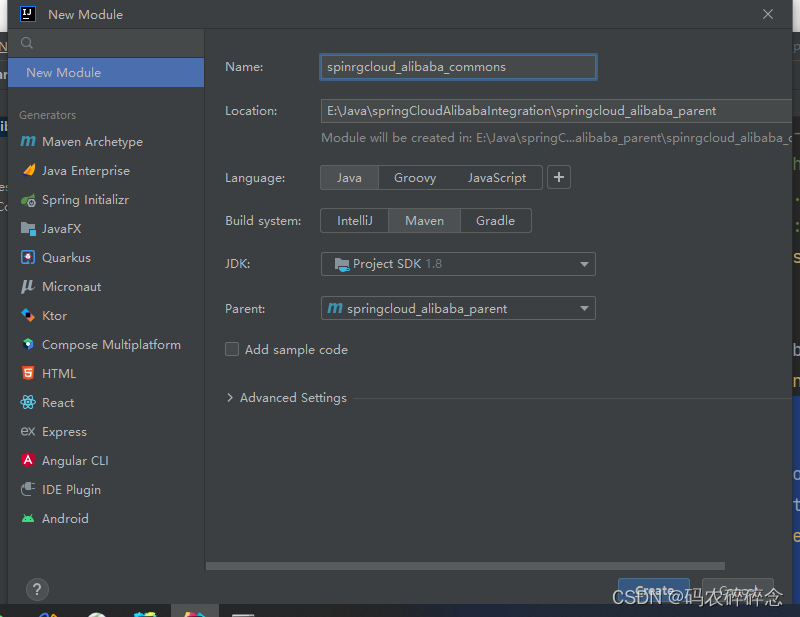
Task: Click the Quarkus generator icon
Action: [28, 257]
